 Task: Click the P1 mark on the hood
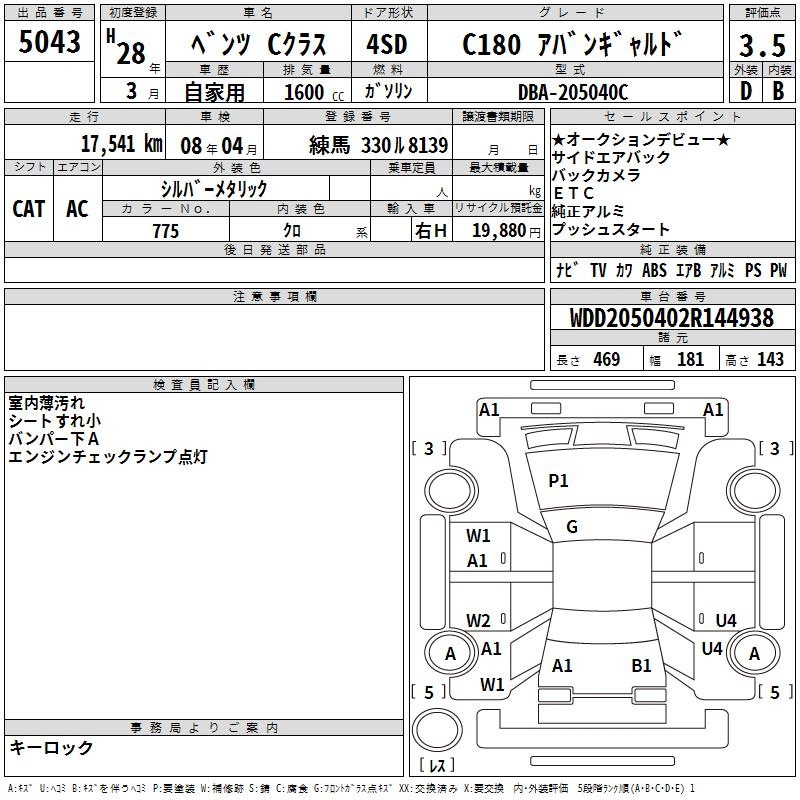(558, 481)
